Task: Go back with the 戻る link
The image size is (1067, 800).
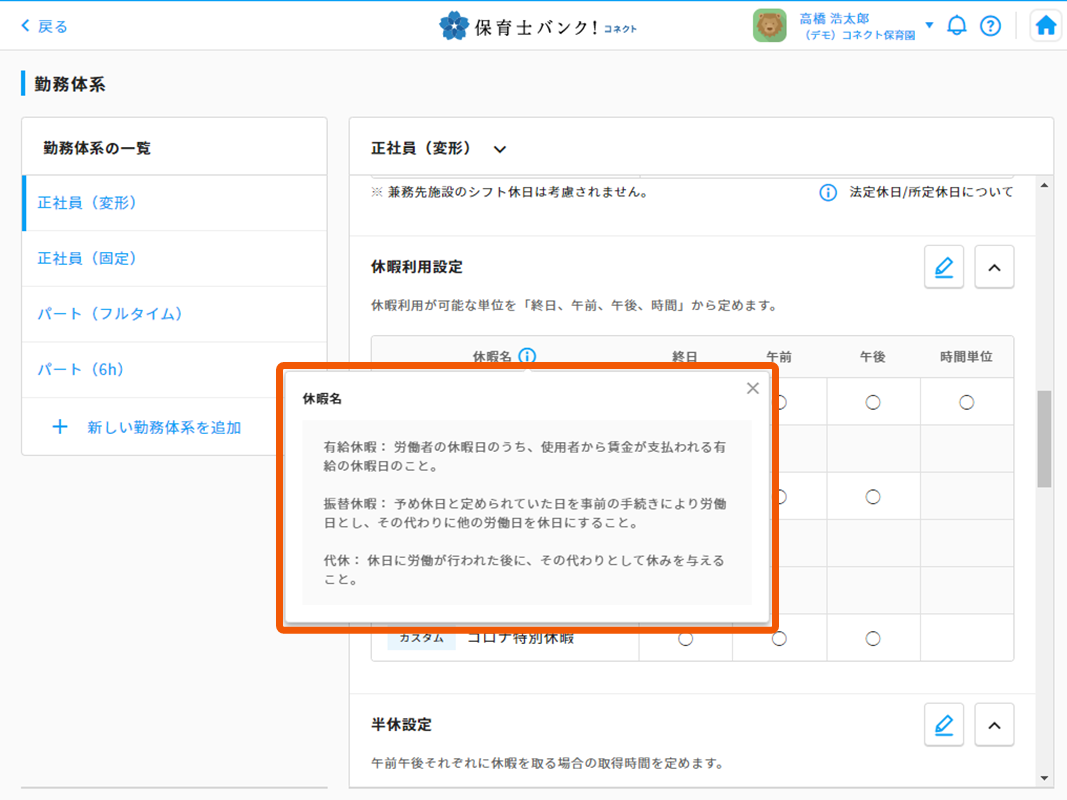Action: pyautogui.click(x=44, y=26)
